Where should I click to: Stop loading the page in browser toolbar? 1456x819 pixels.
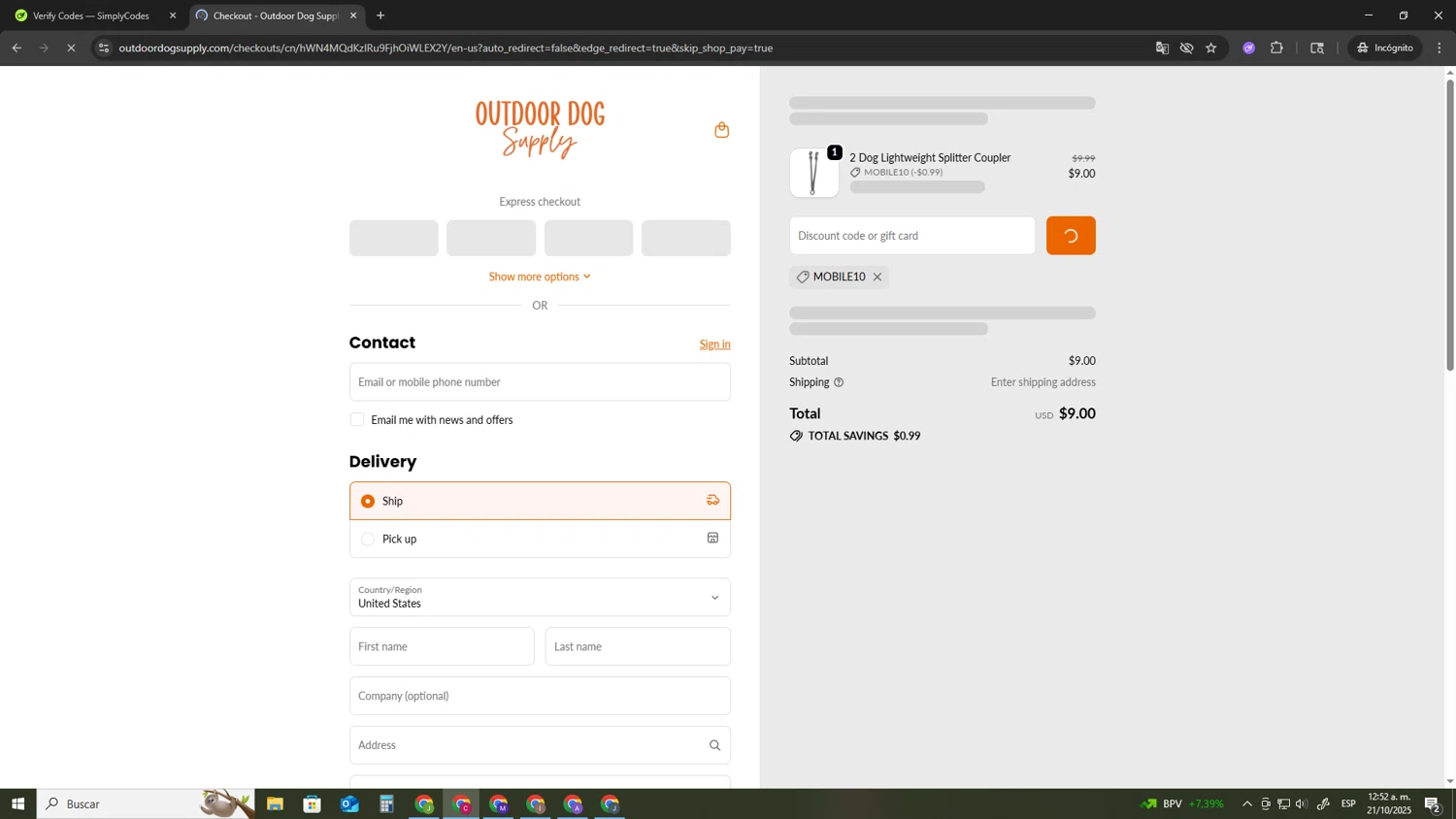71,48
